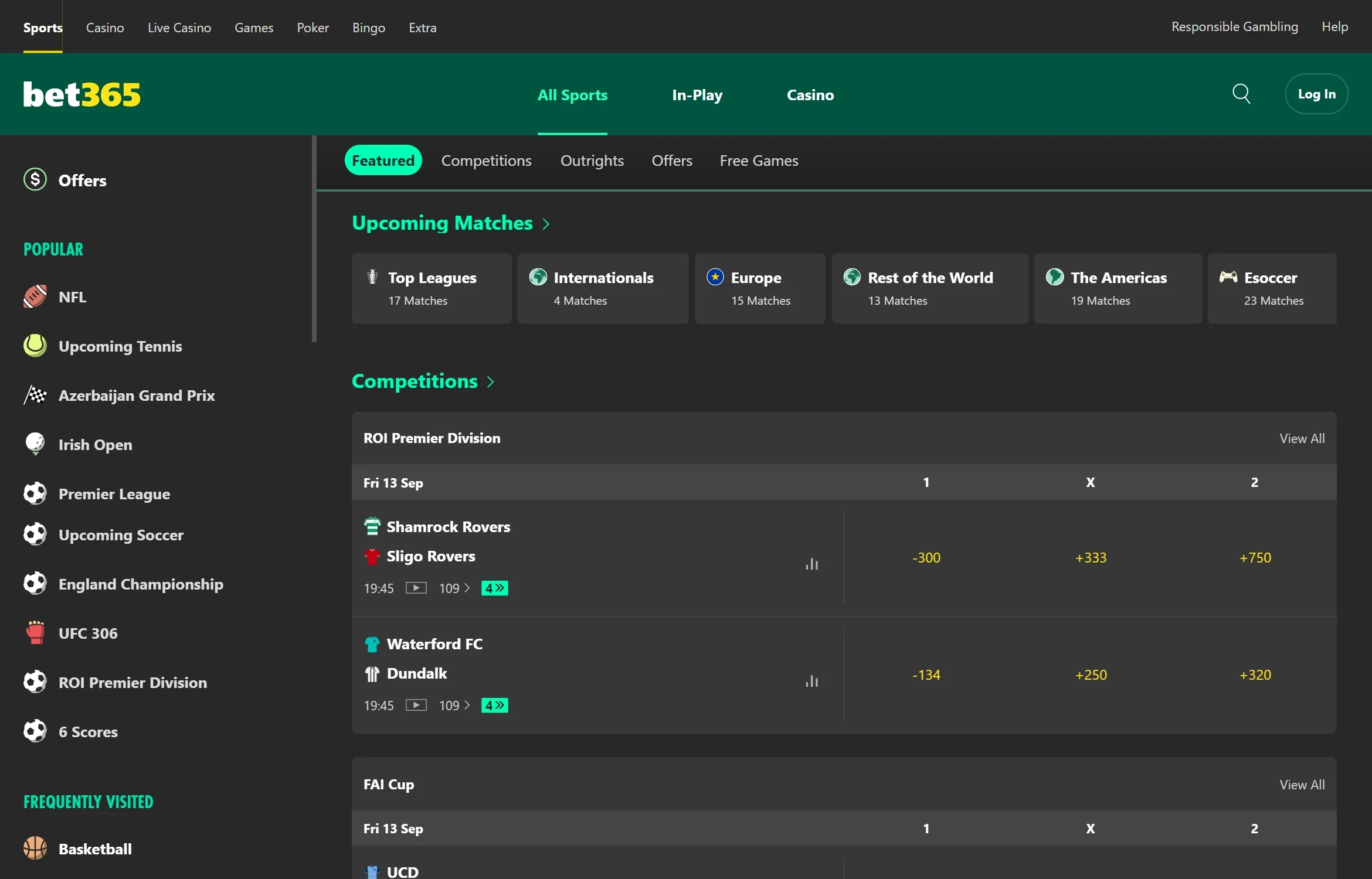Screen dimensions: 1372x879
Task: Click the Upcoming Soccer ball icon
Action: point(35,534)
